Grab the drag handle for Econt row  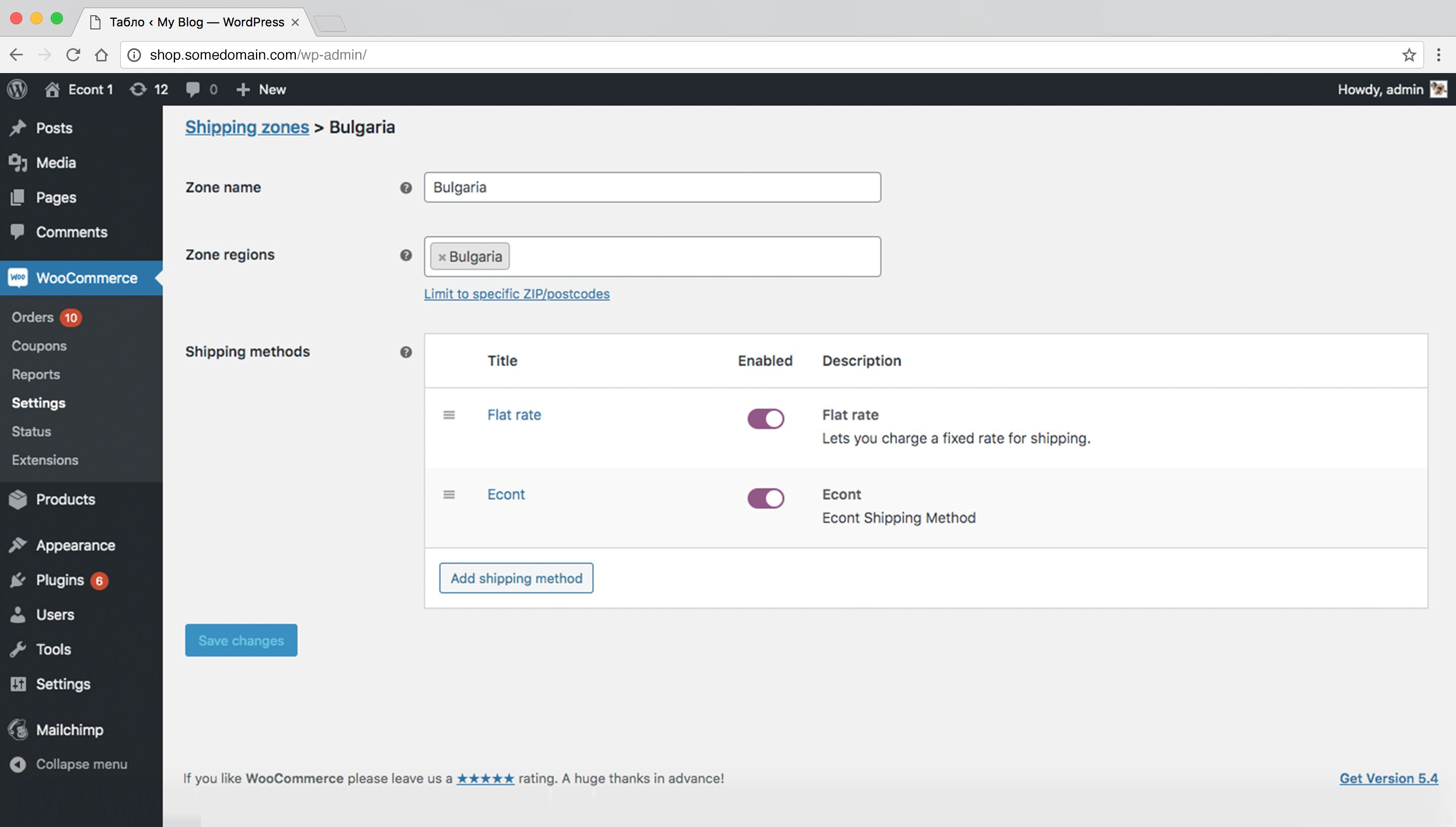click(449, 495)
